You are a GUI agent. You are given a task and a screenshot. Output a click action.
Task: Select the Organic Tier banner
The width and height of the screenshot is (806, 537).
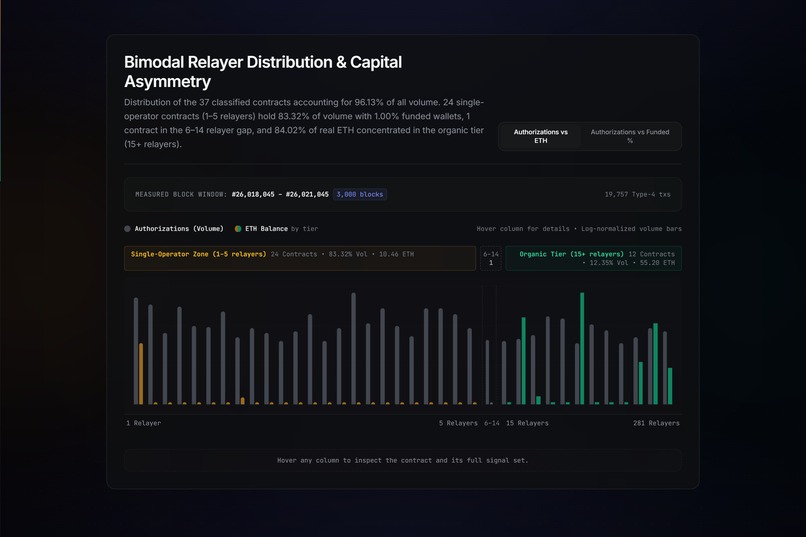tap(594, 258)
